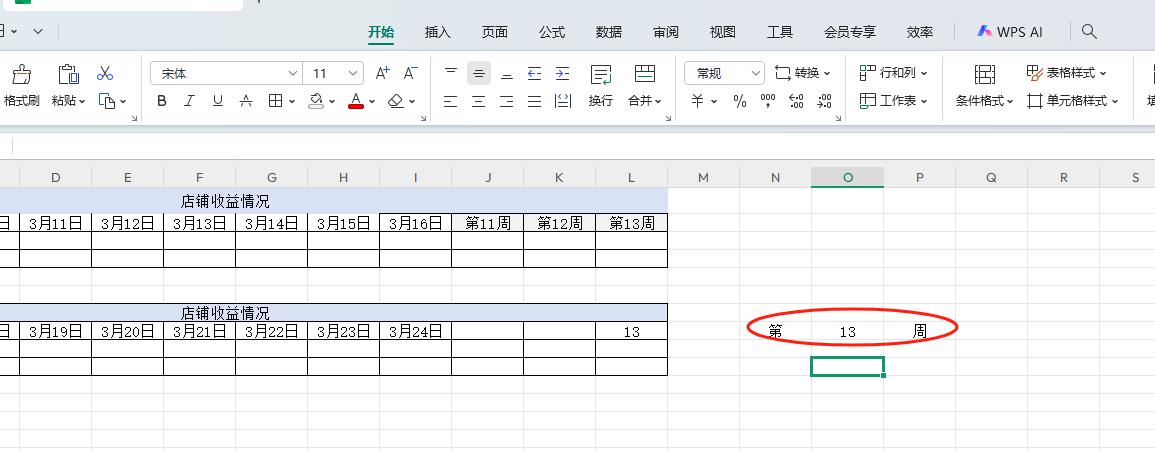
Task: Switch to the 插入 tab
Action: [438, 32]
